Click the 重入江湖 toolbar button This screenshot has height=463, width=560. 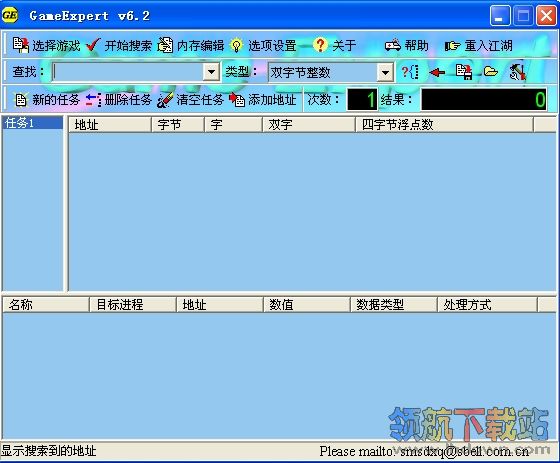coord(479,45)
